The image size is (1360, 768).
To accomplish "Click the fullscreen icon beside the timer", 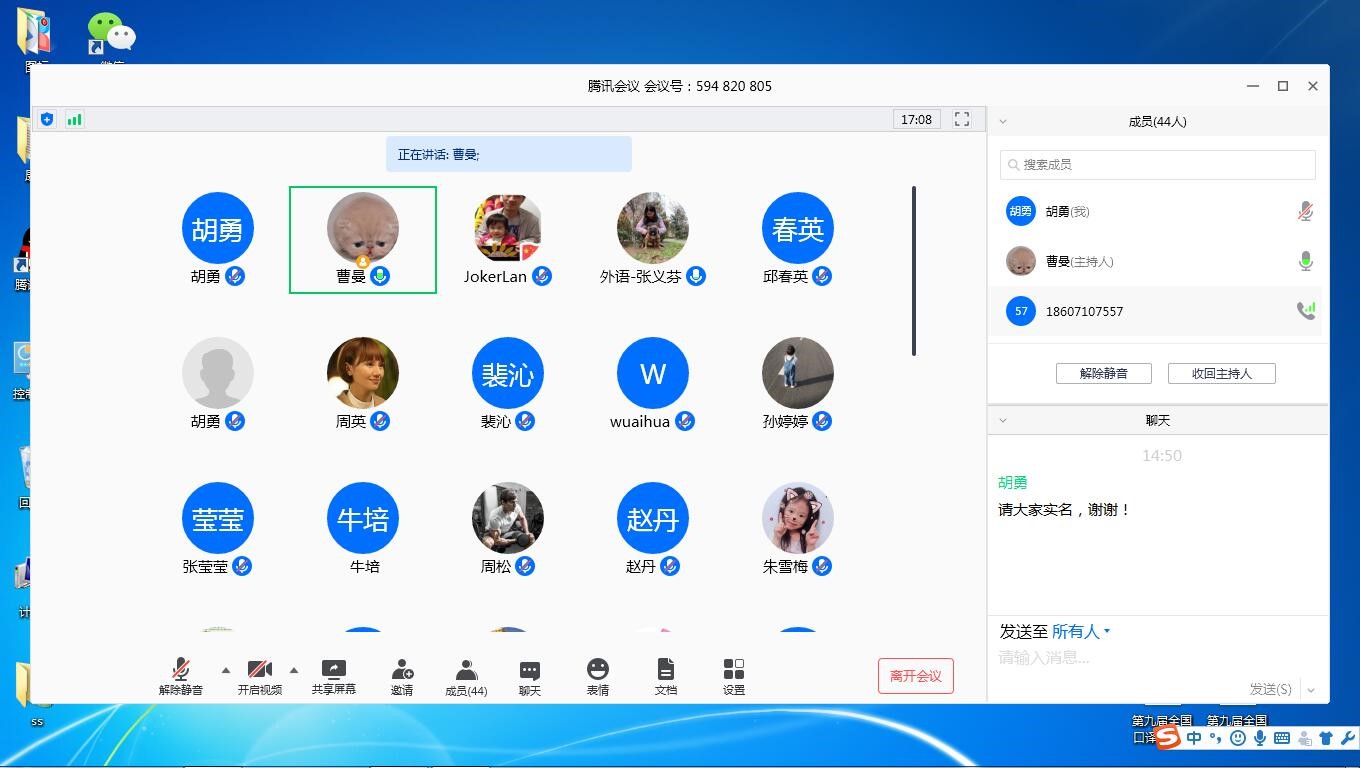I will point(962,119).
